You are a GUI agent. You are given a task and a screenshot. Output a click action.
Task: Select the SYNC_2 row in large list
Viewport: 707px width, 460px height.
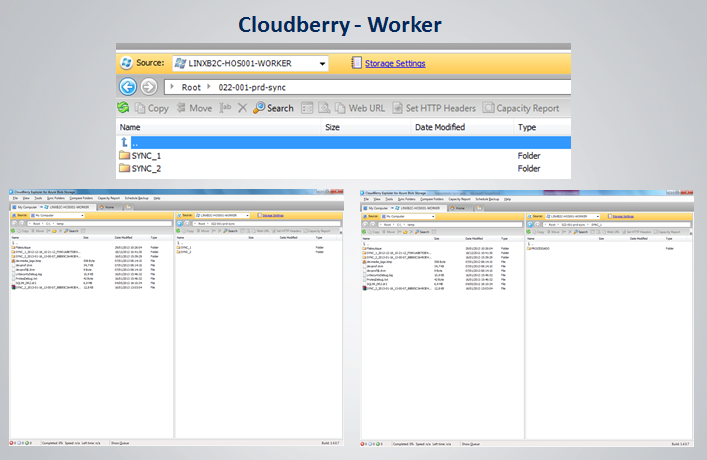[x=344, y=168]
